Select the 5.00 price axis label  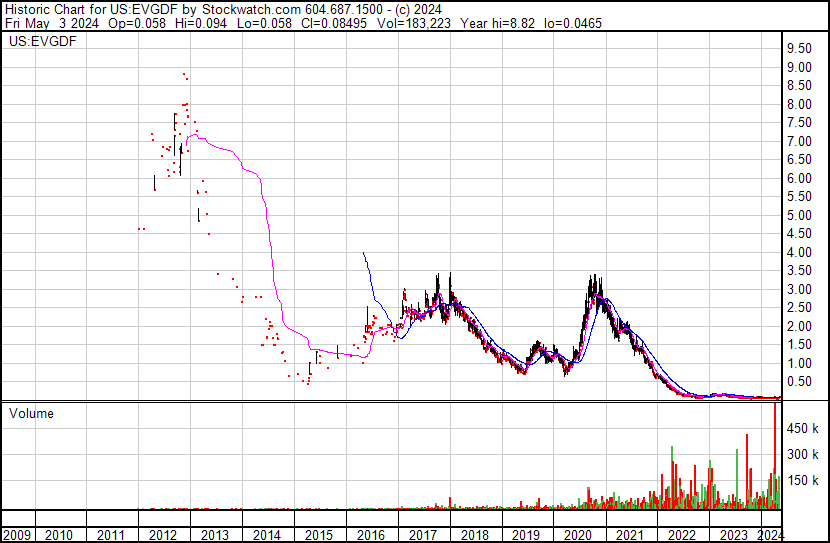point(798,215)
